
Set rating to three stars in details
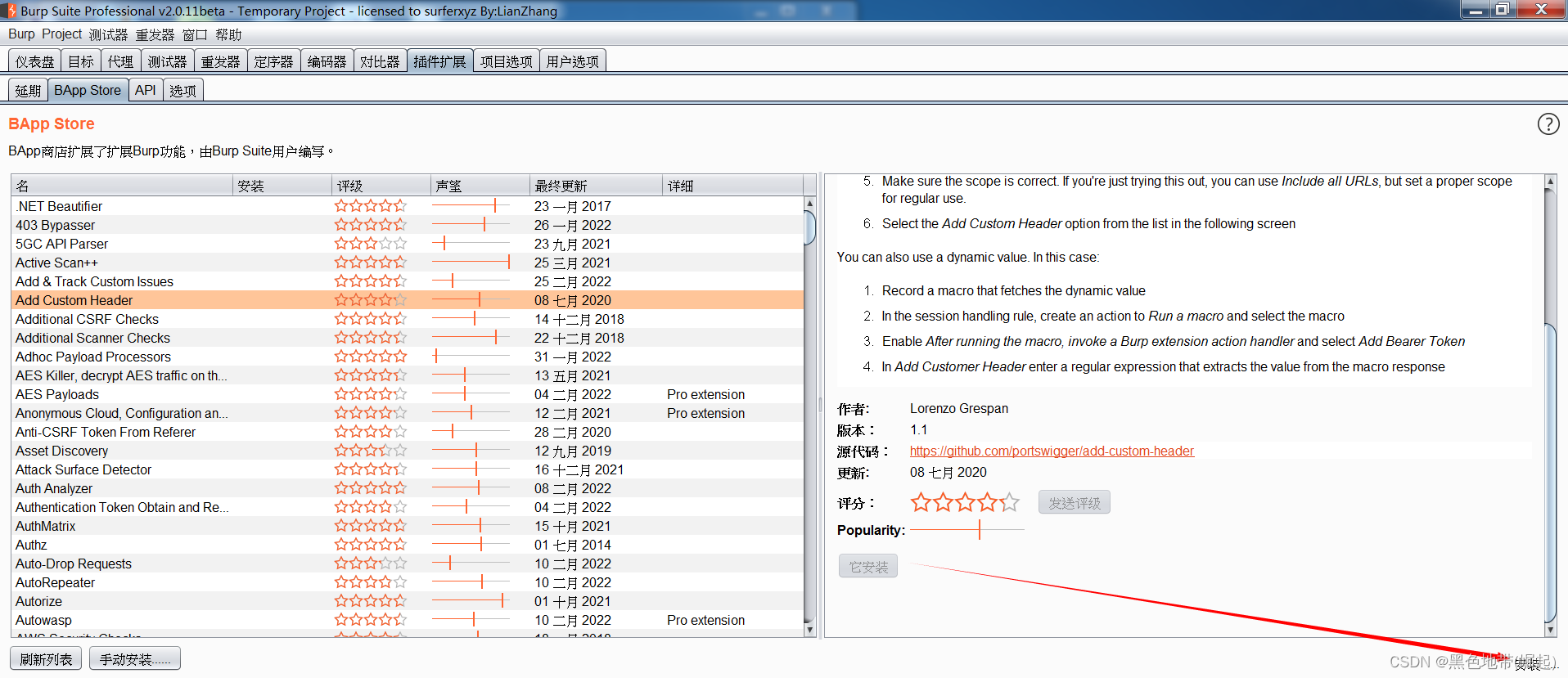(965, 502)
